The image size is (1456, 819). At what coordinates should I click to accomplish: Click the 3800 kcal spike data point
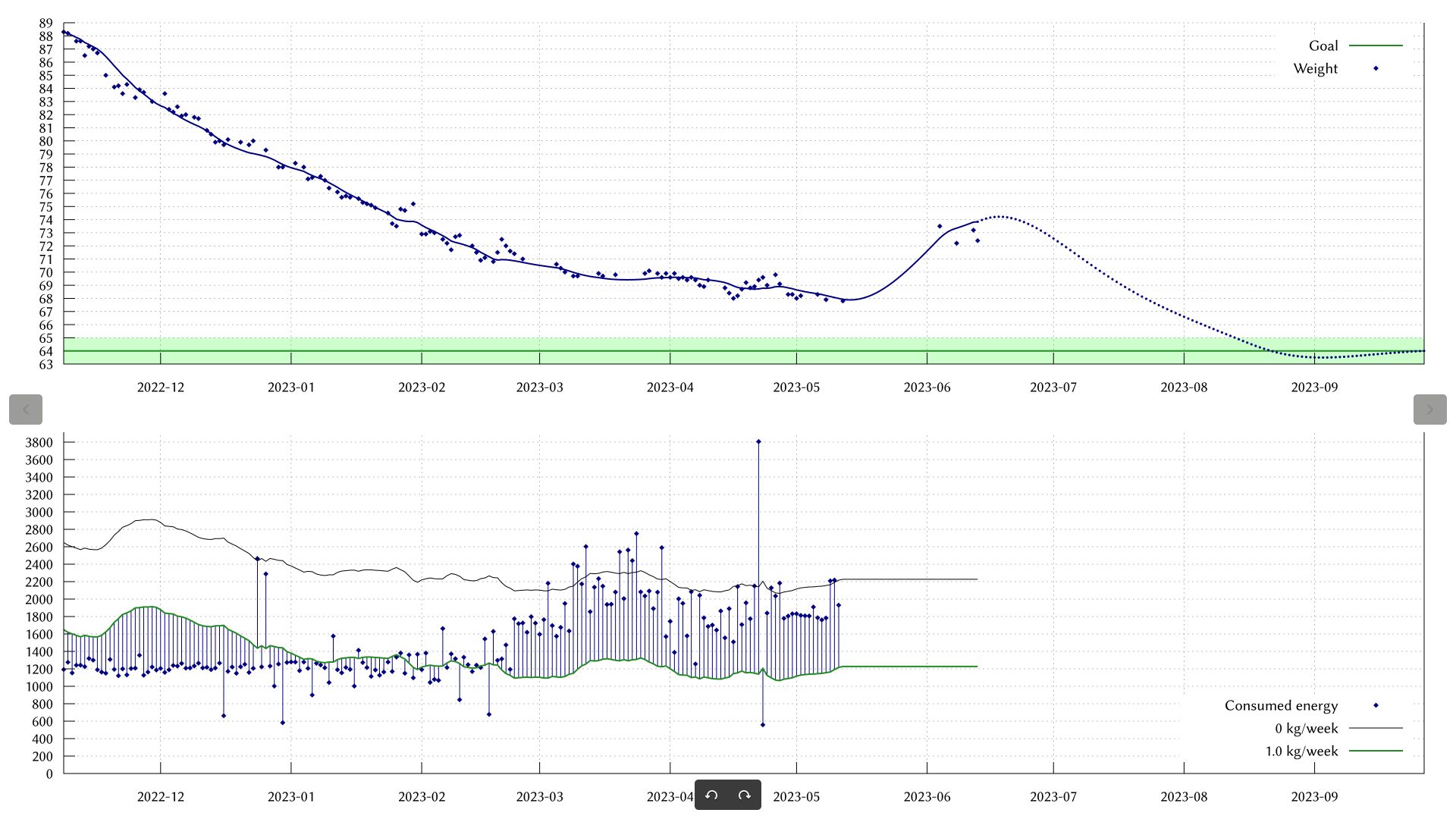point(758,442)
